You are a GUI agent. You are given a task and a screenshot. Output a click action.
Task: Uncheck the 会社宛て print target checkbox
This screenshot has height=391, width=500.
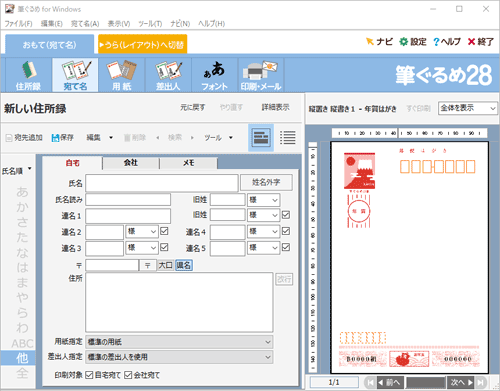pos(128,375)
